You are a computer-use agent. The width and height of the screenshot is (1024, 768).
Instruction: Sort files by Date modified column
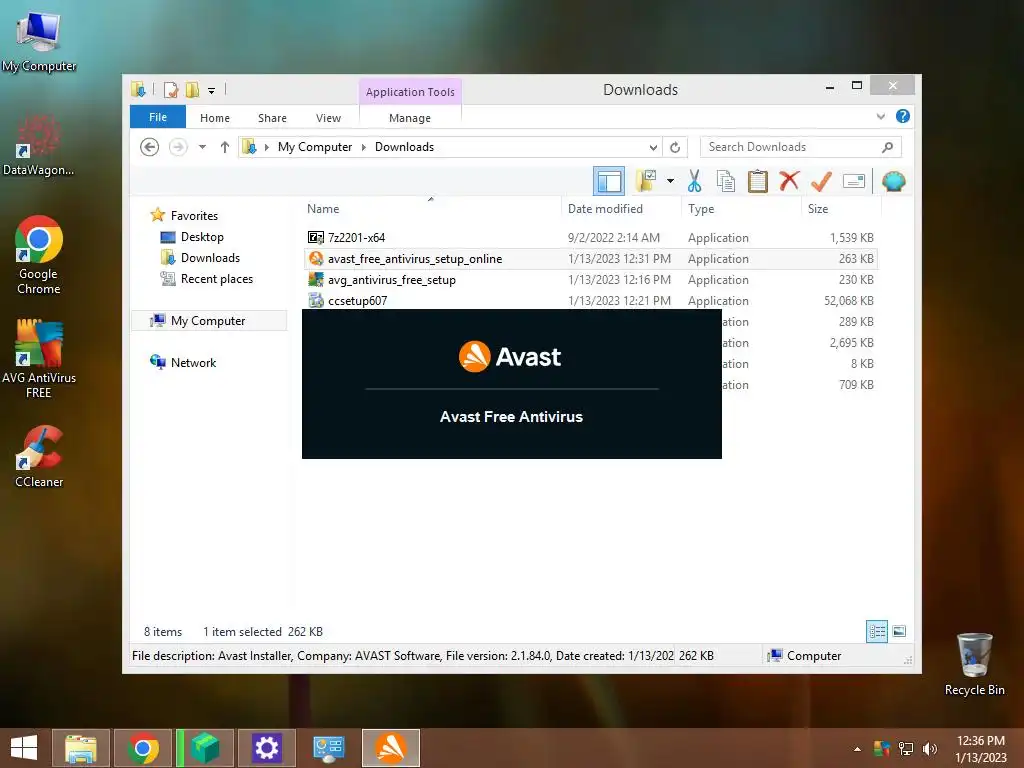[x=620, y=209]
